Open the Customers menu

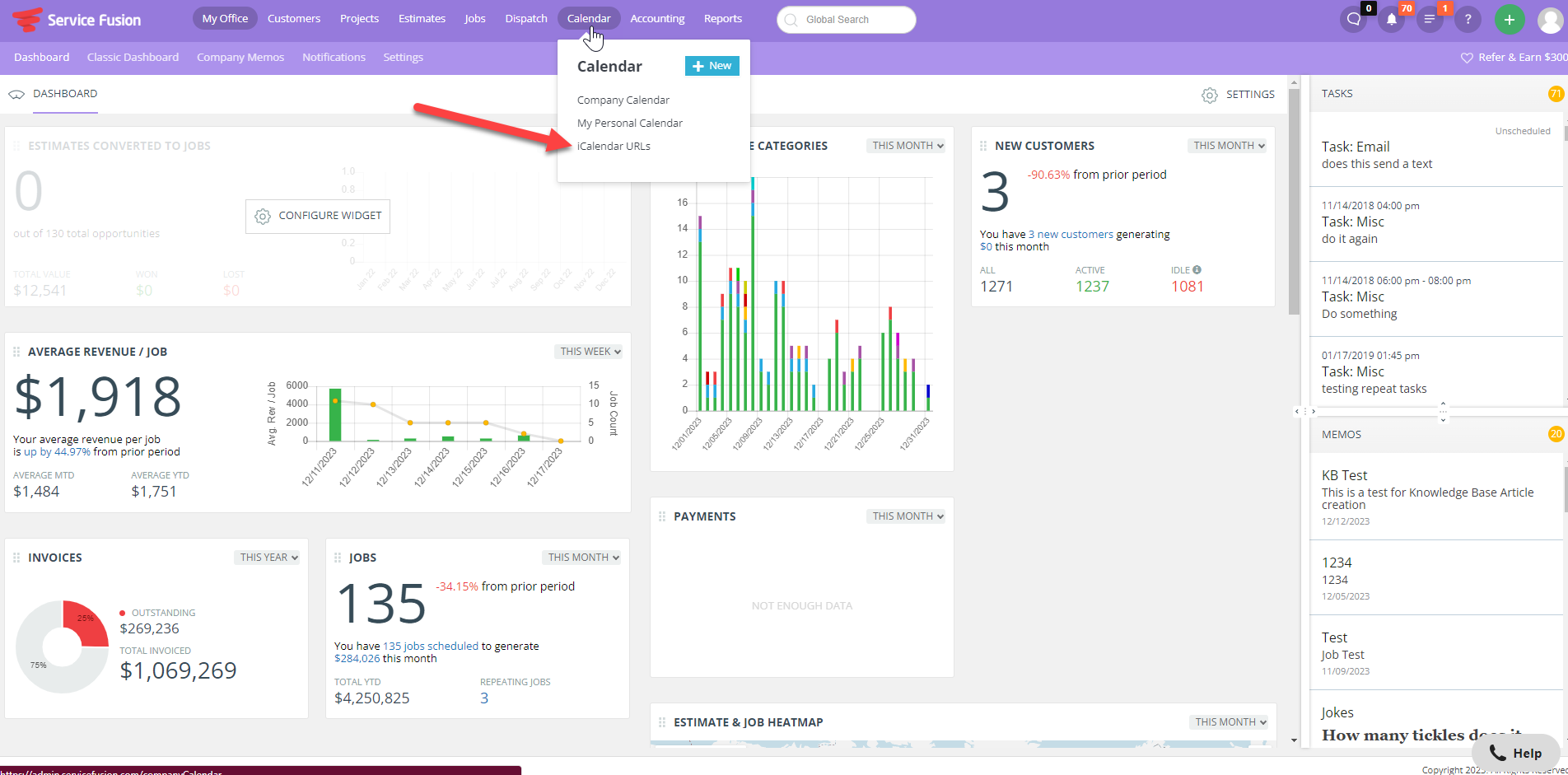point(294,18)
